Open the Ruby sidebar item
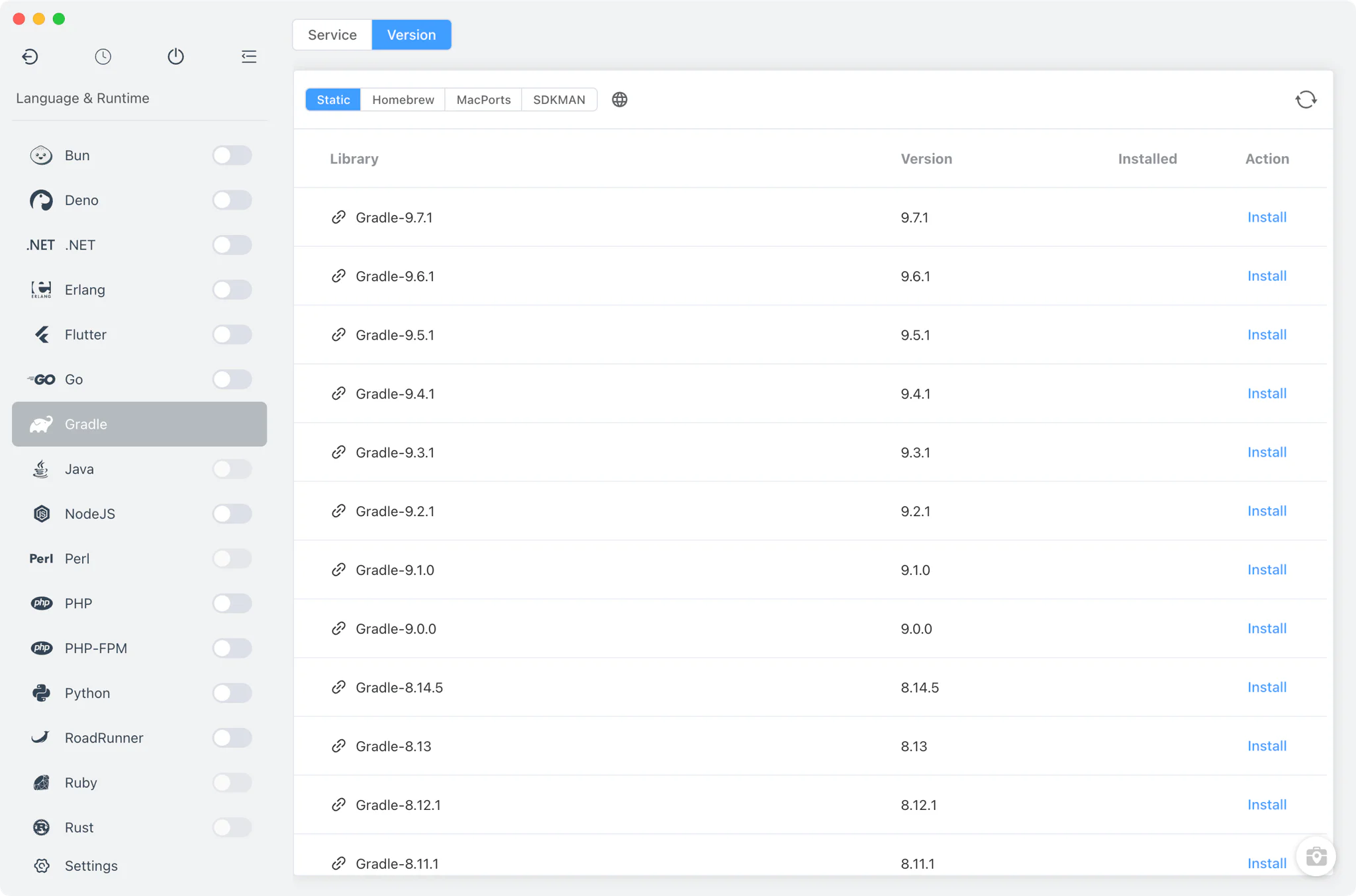 [x=139, y=783]
